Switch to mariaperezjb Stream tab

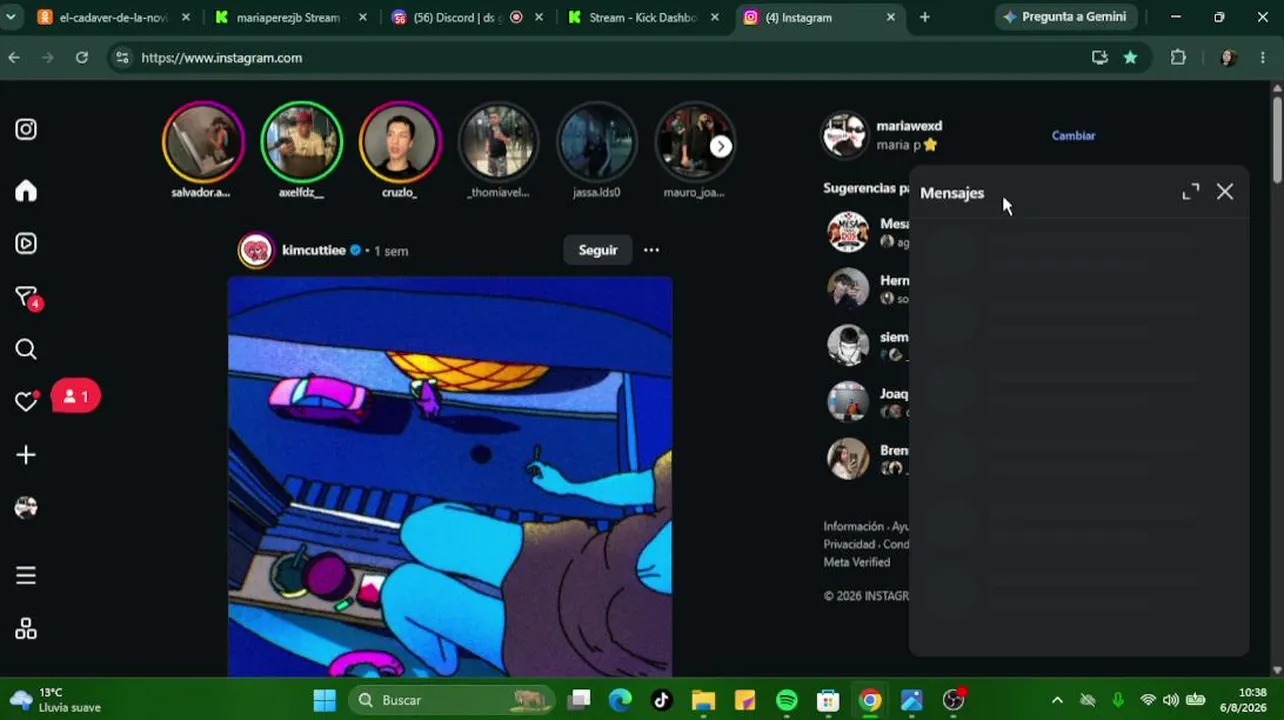pyautogui.click(x=290, y=17)
